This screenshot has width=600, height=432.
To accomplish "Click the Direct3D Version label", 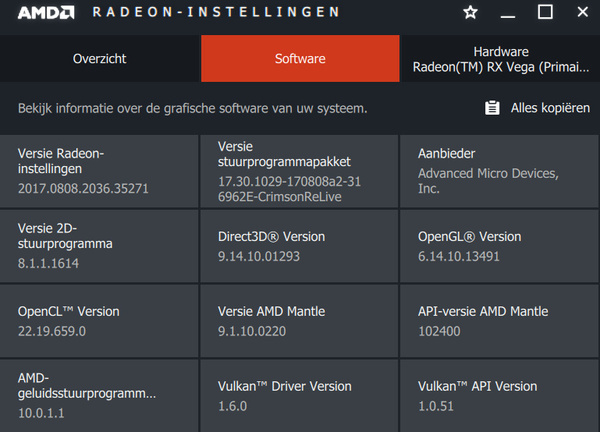I will click(x=271, y=236).
